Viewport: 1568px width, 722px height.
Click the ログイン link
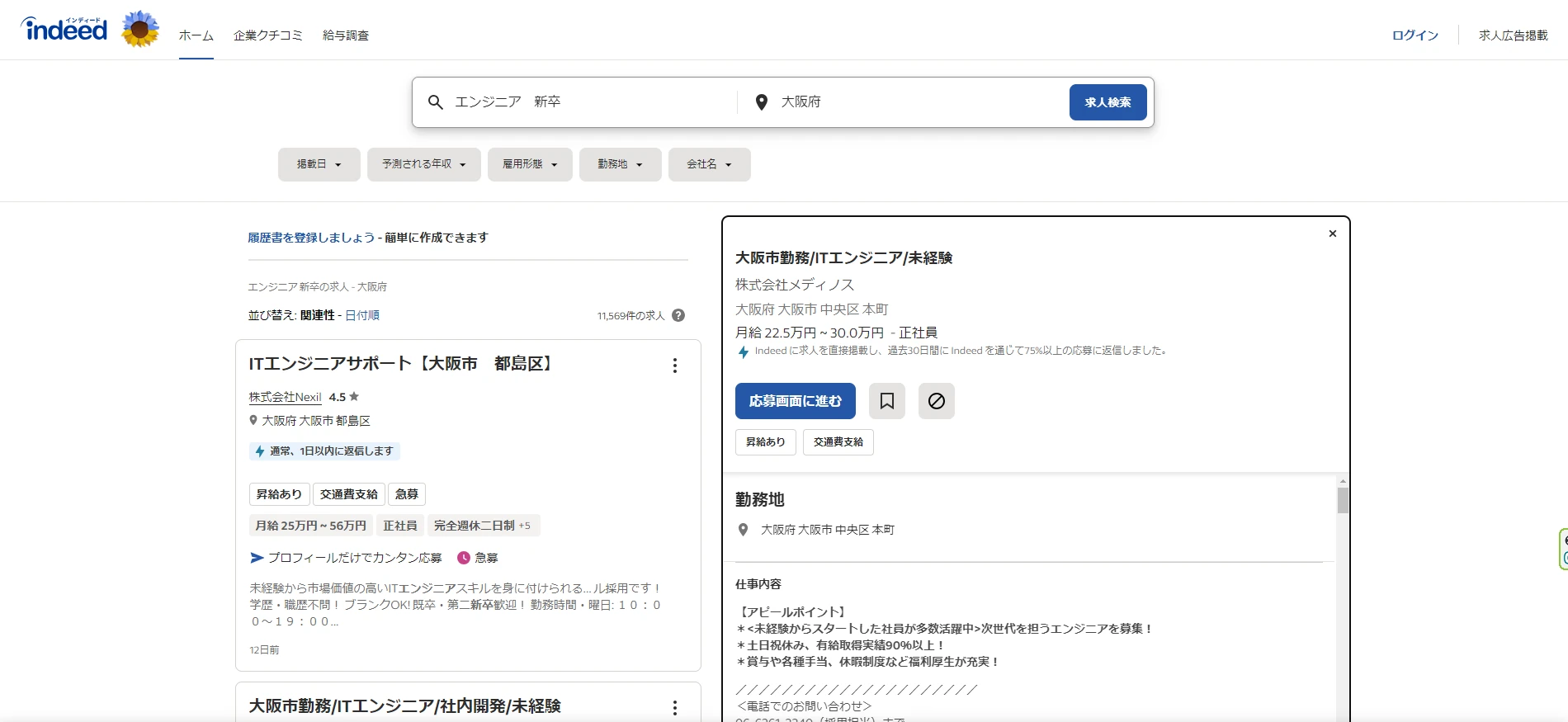[1415, 35]
